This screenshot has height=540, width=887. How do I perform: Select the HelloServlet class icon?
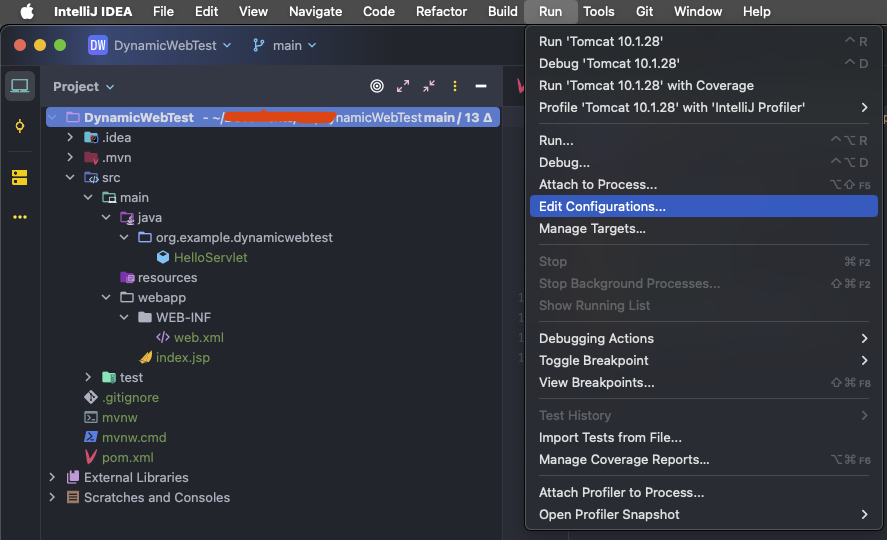click(x=163, y=257)
